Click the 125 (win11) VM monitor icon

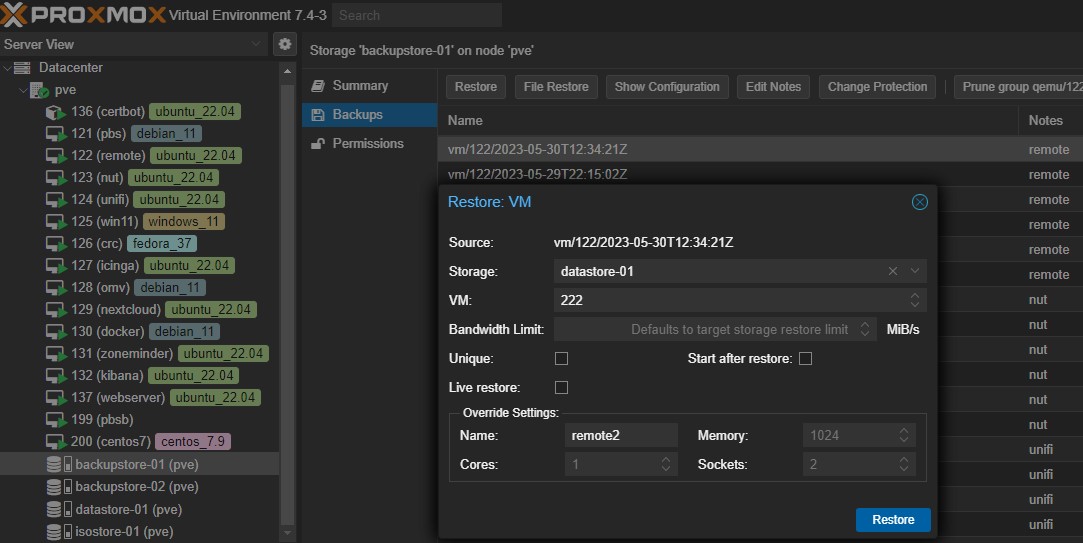(x=56, y=222)
